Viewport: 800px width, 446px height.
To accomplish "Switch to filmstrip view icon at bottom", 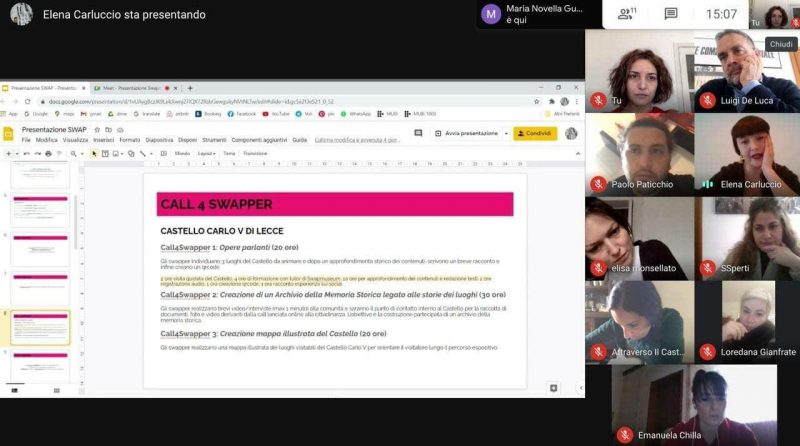I will click(15, 390).
